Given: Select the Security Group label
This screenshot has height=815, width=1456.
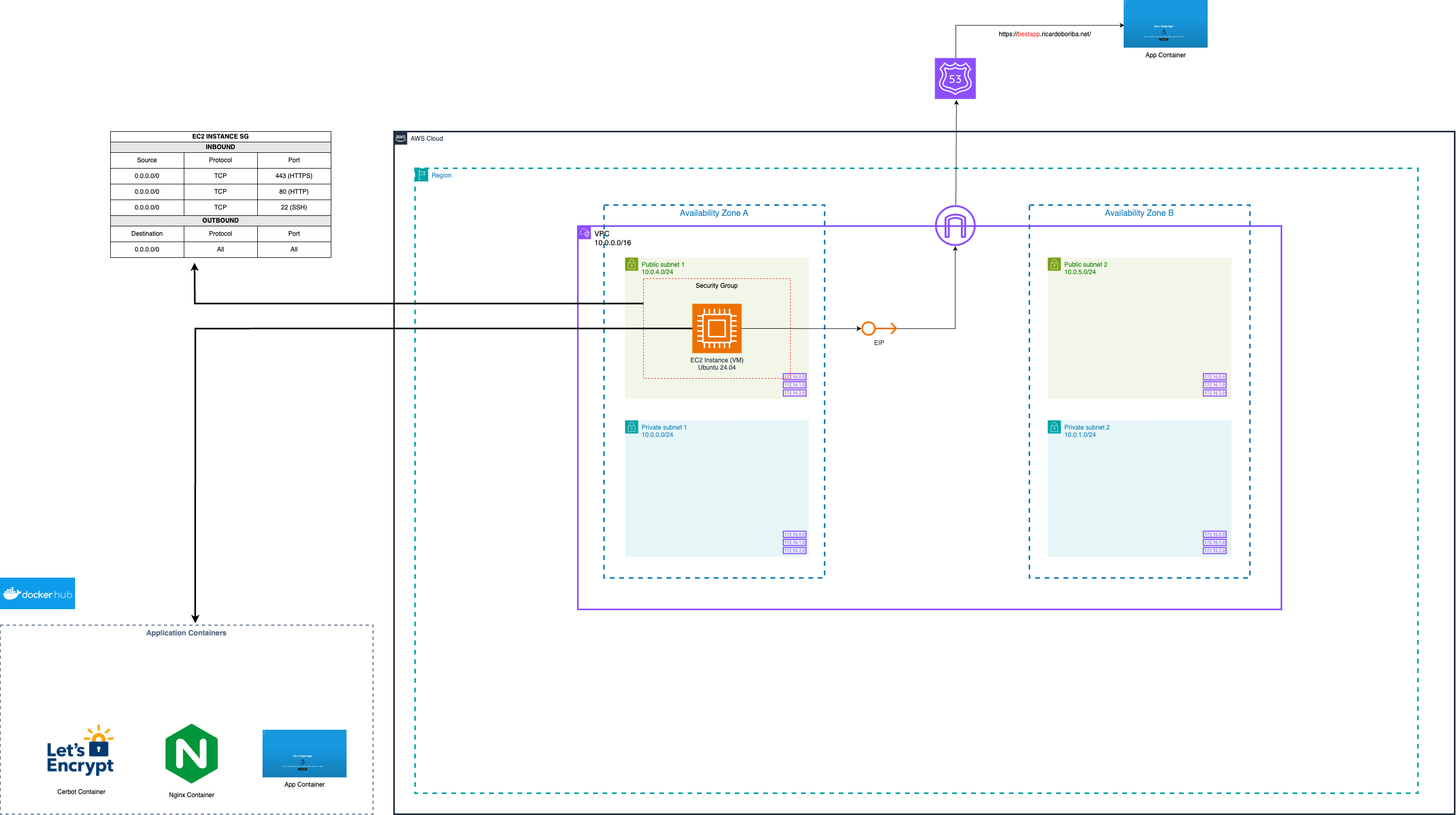Looking at the screenshot, I should pos(716,286).
